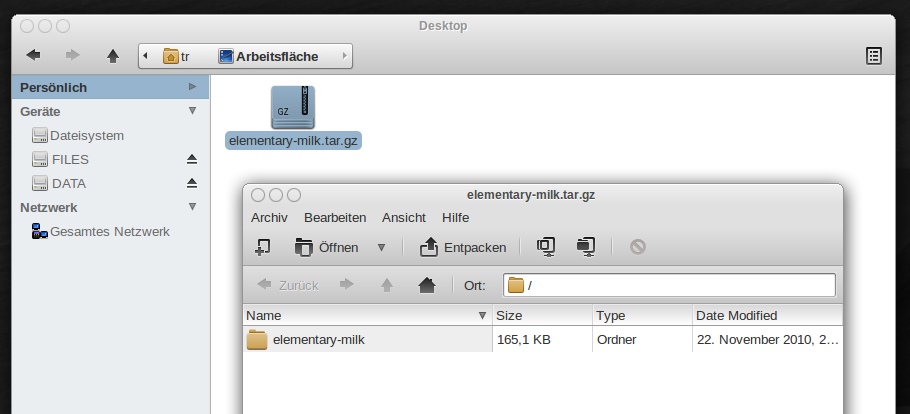This screenshot has height=414, width=910.
Task: Collapse the Geräte sidebar section
Action: tap(193, 110)
